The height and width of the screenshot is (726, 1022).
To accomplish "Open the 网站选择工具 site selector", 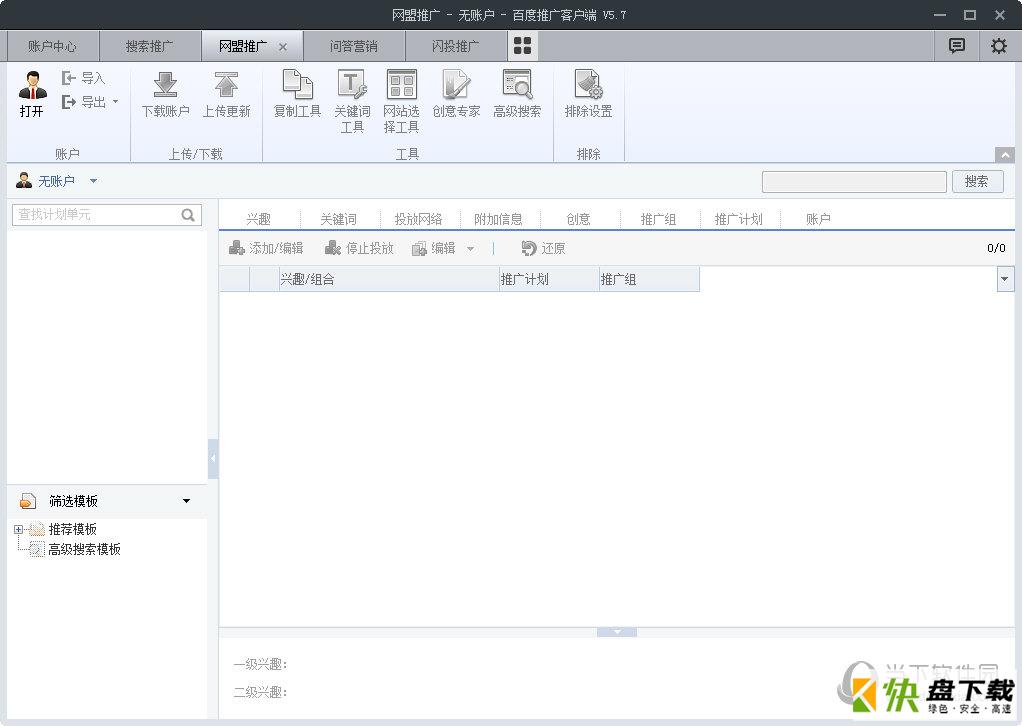I will coord(402,101).
